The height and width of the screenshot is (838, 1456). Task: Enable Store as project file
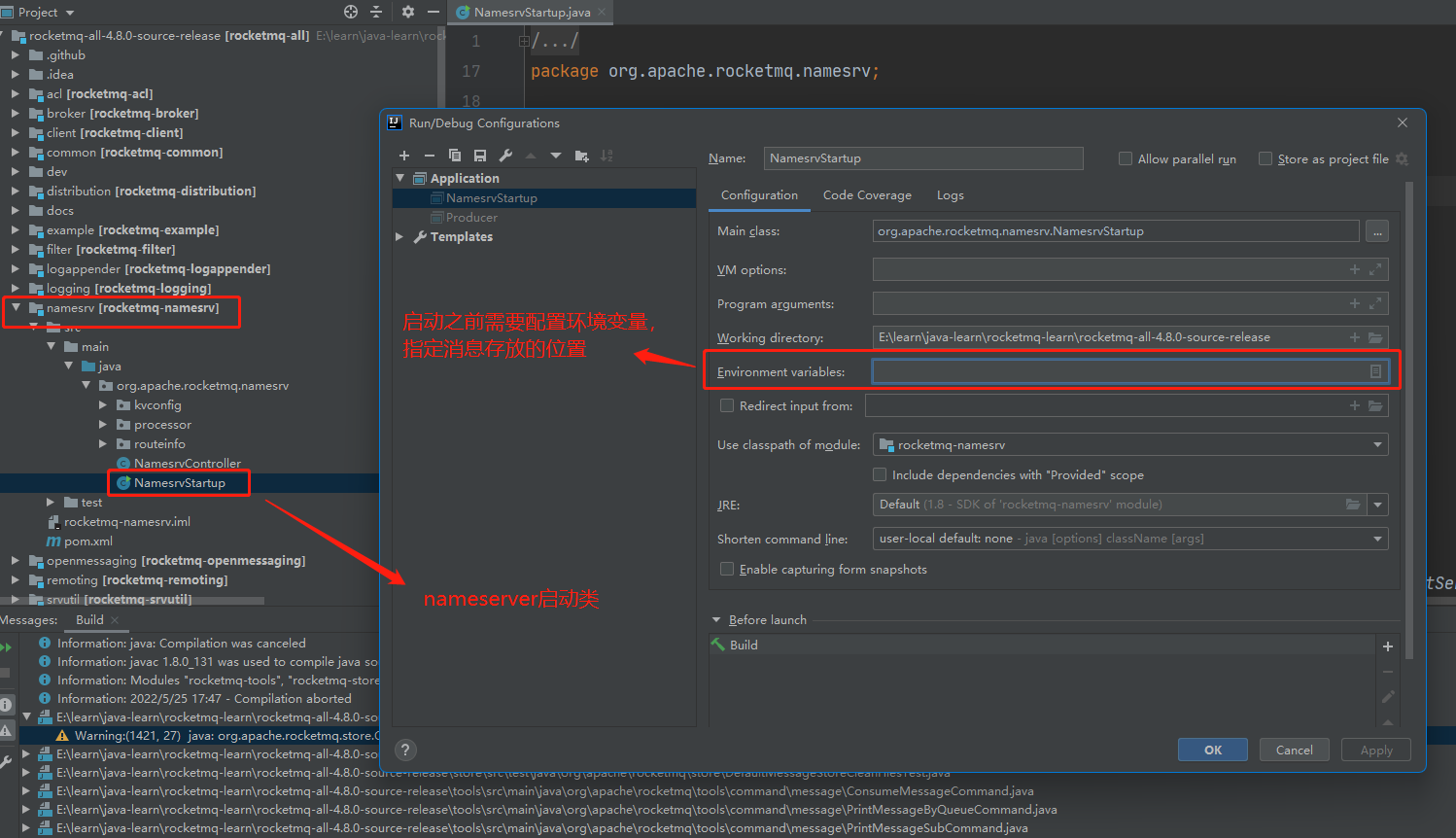(x=1265, y=158)
